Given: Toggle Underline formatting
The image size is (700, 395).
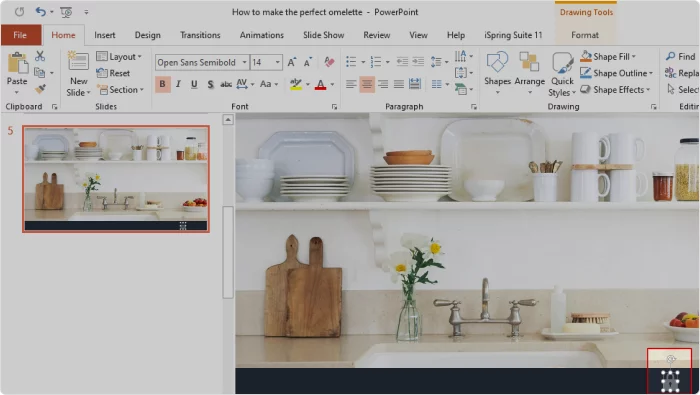Looking at the screenshot, I should (x=194, y=84).
